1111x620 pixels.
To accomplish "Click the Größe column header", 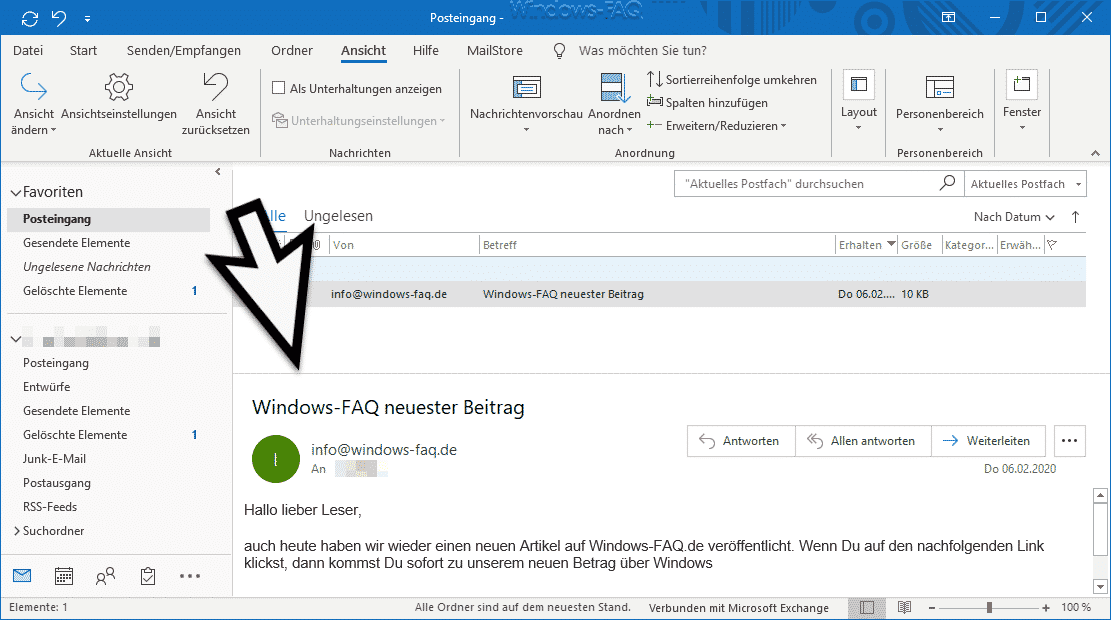I will (x=919, y=245).
